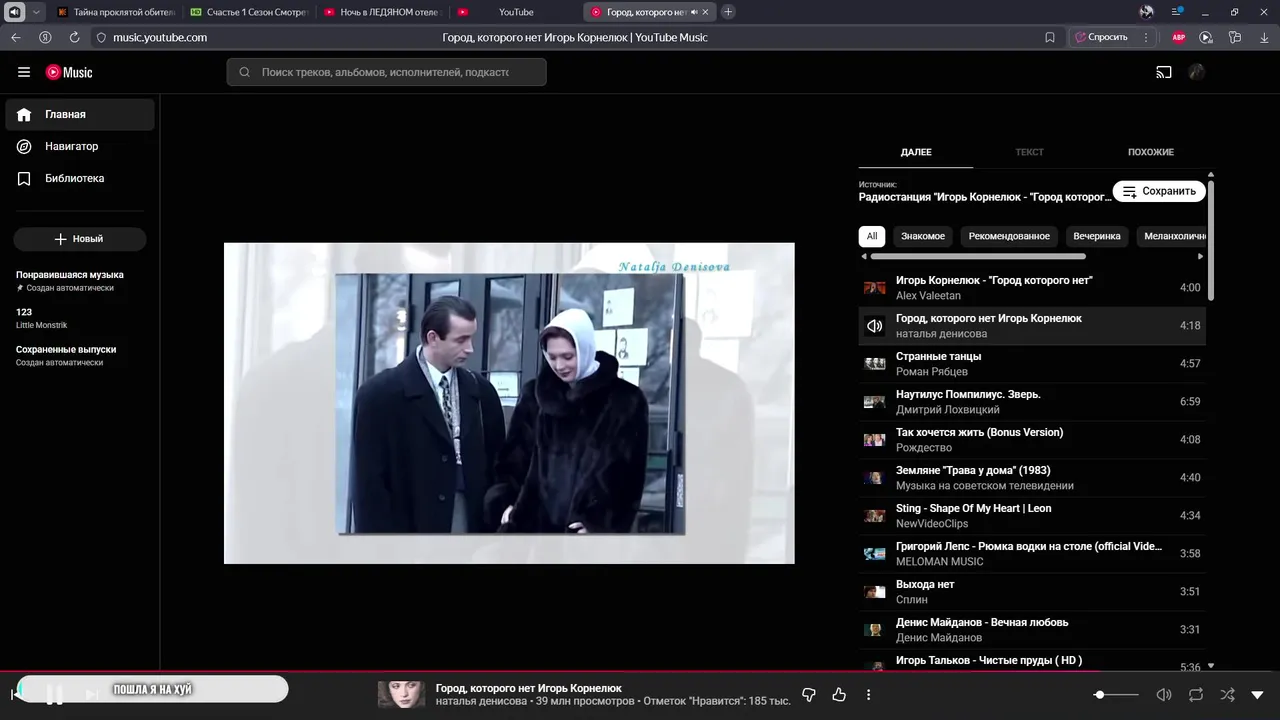Click the speaker icon on the playing queue row

(x=875, y=326)
